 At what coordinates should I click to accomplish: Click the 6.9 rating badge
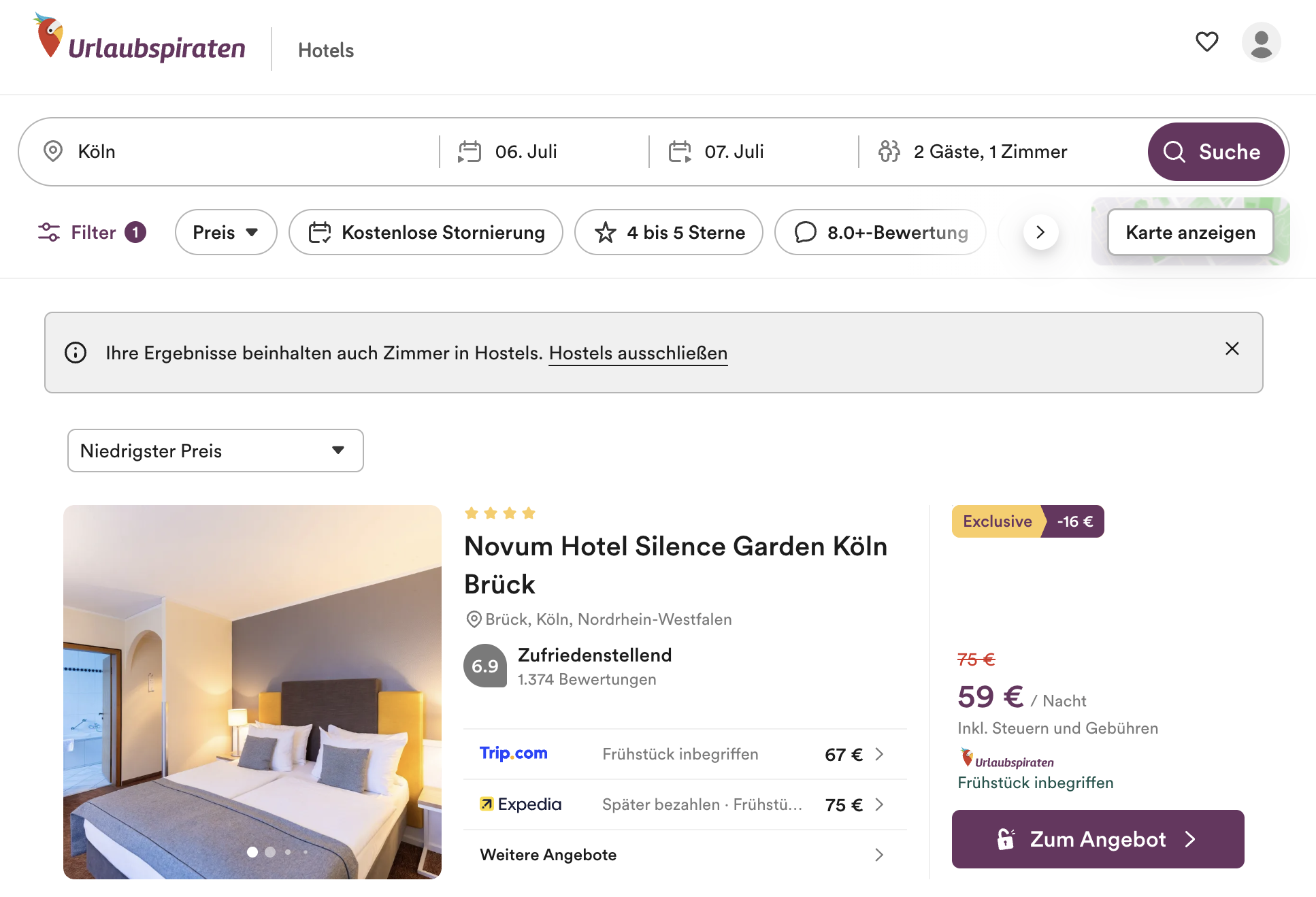click(x=485, y=666)
